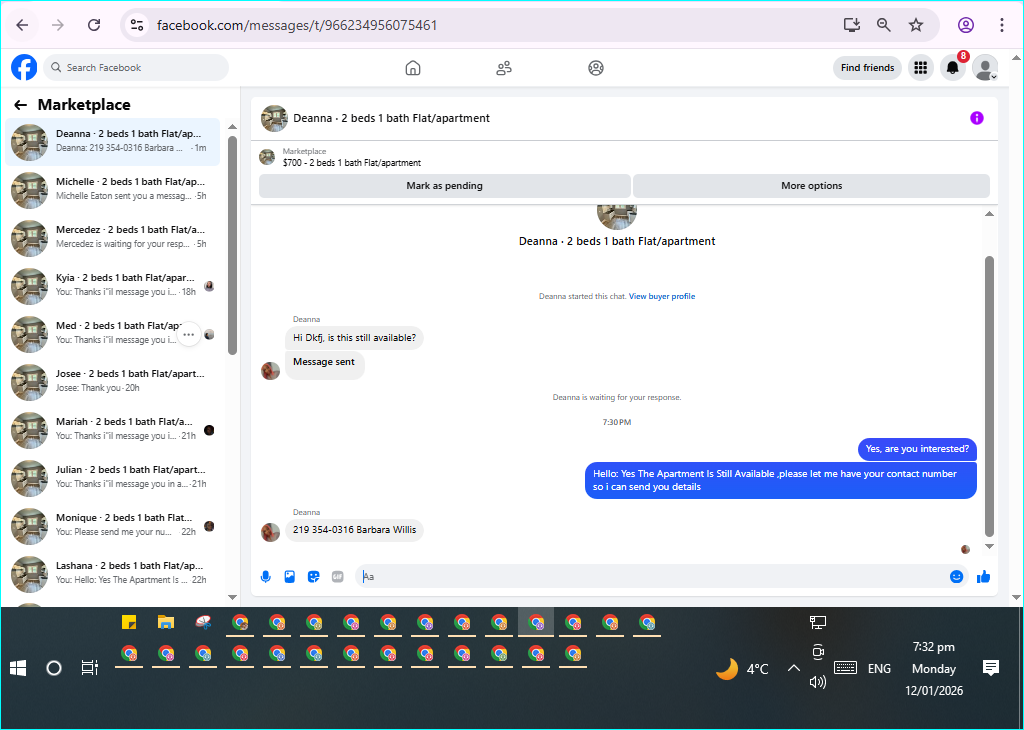Open the Facebook menu grid icon

coord(921,67)
